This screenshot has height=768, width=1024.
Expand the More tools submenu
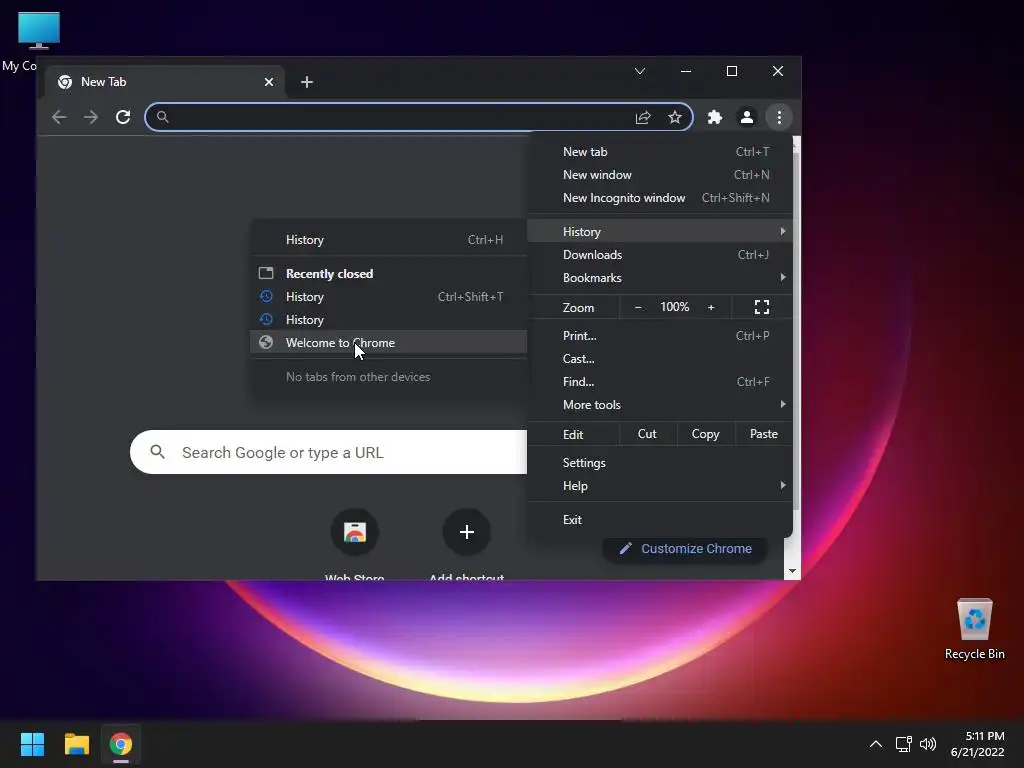[x=660, y=405]
